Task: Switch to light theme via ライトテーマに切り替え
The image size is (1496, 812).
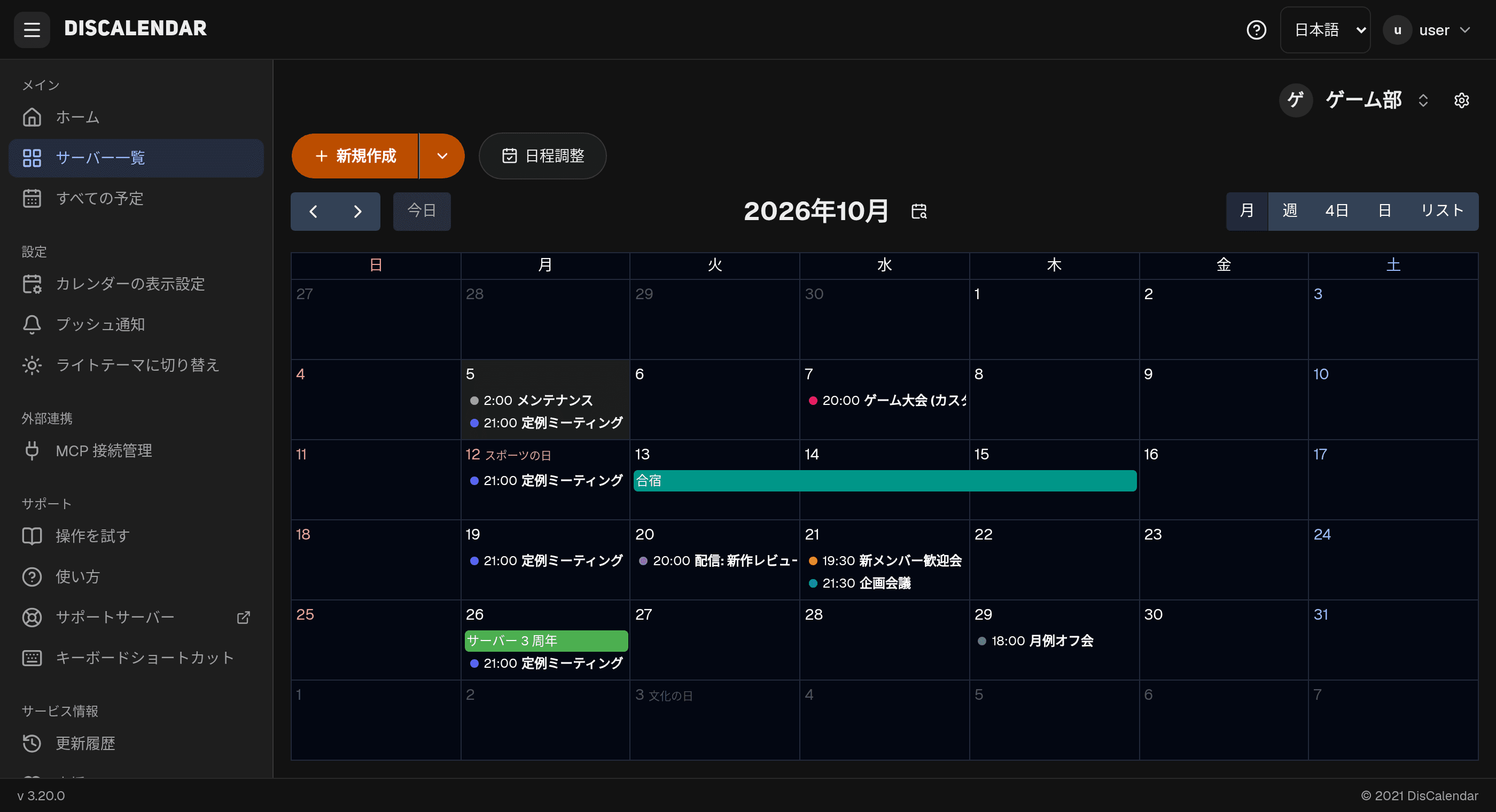Action: (136, 365)
